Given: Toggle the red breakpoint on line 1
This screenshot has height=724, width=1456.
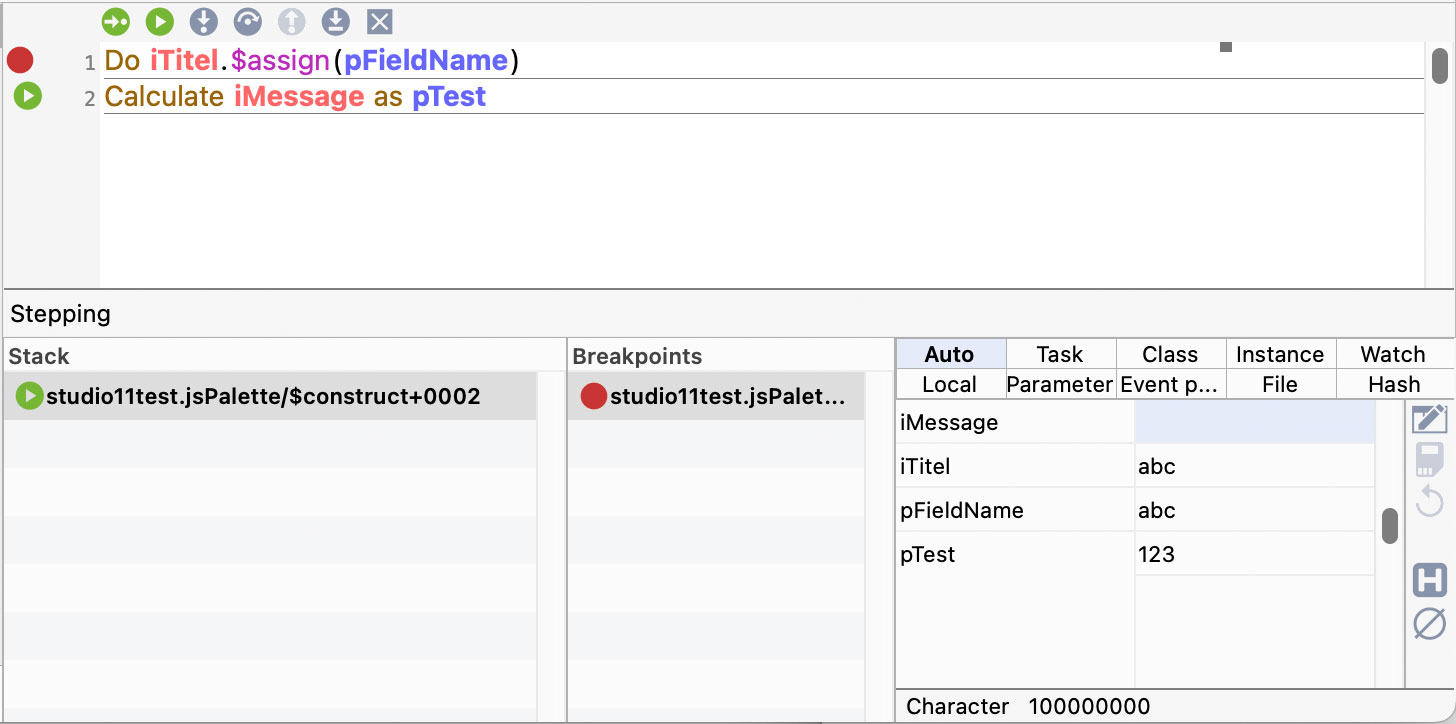Looking at the screenshot, I should (x=20, y=61).
